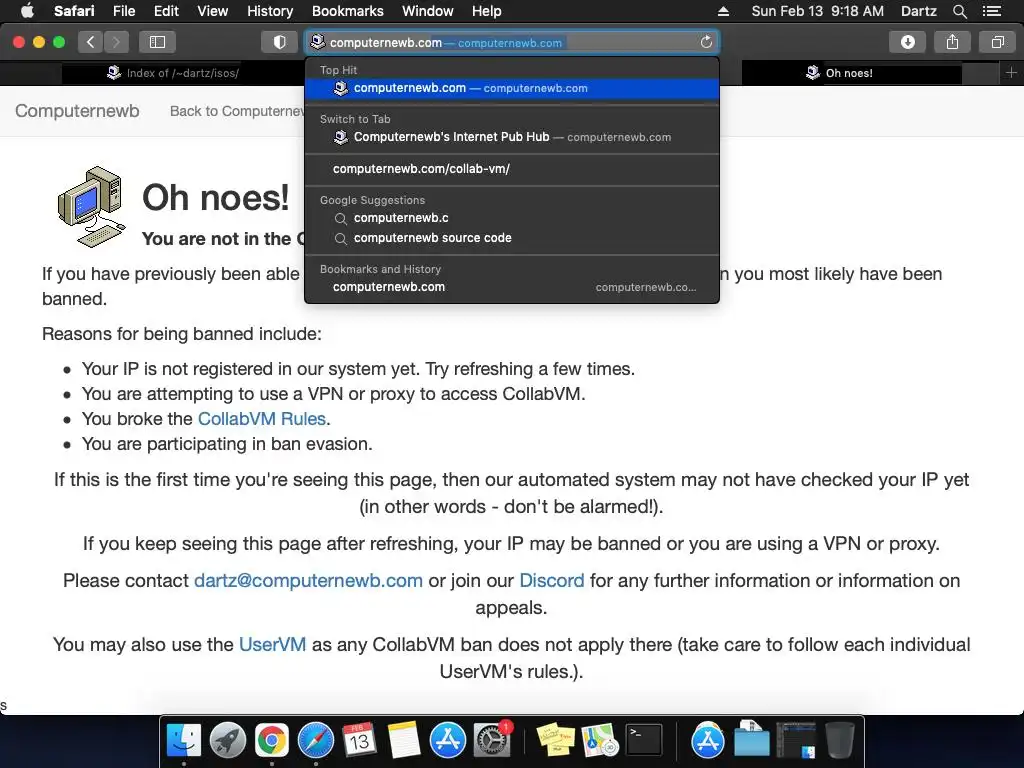Image resolution: width=1024 pixels, height=768 pixels.
Task: Add a new tab with plus button
Action: [x=1011, y=73]
